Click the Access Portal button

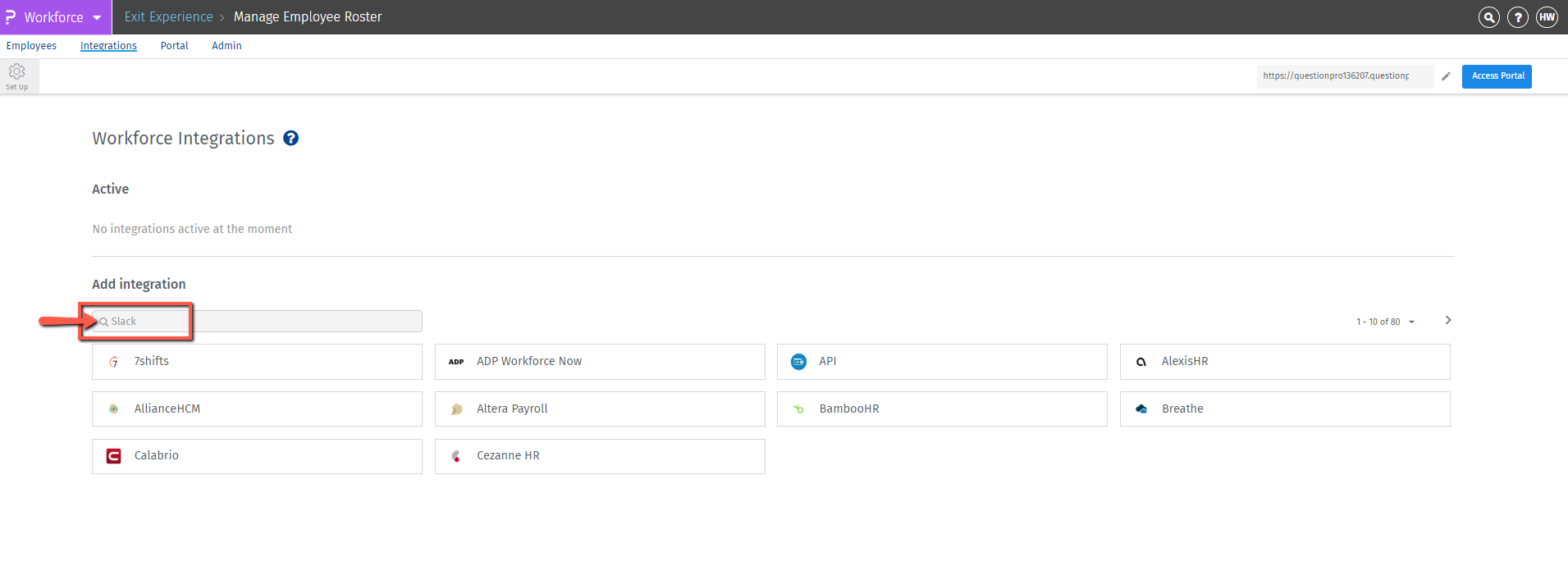(1497, 76)
